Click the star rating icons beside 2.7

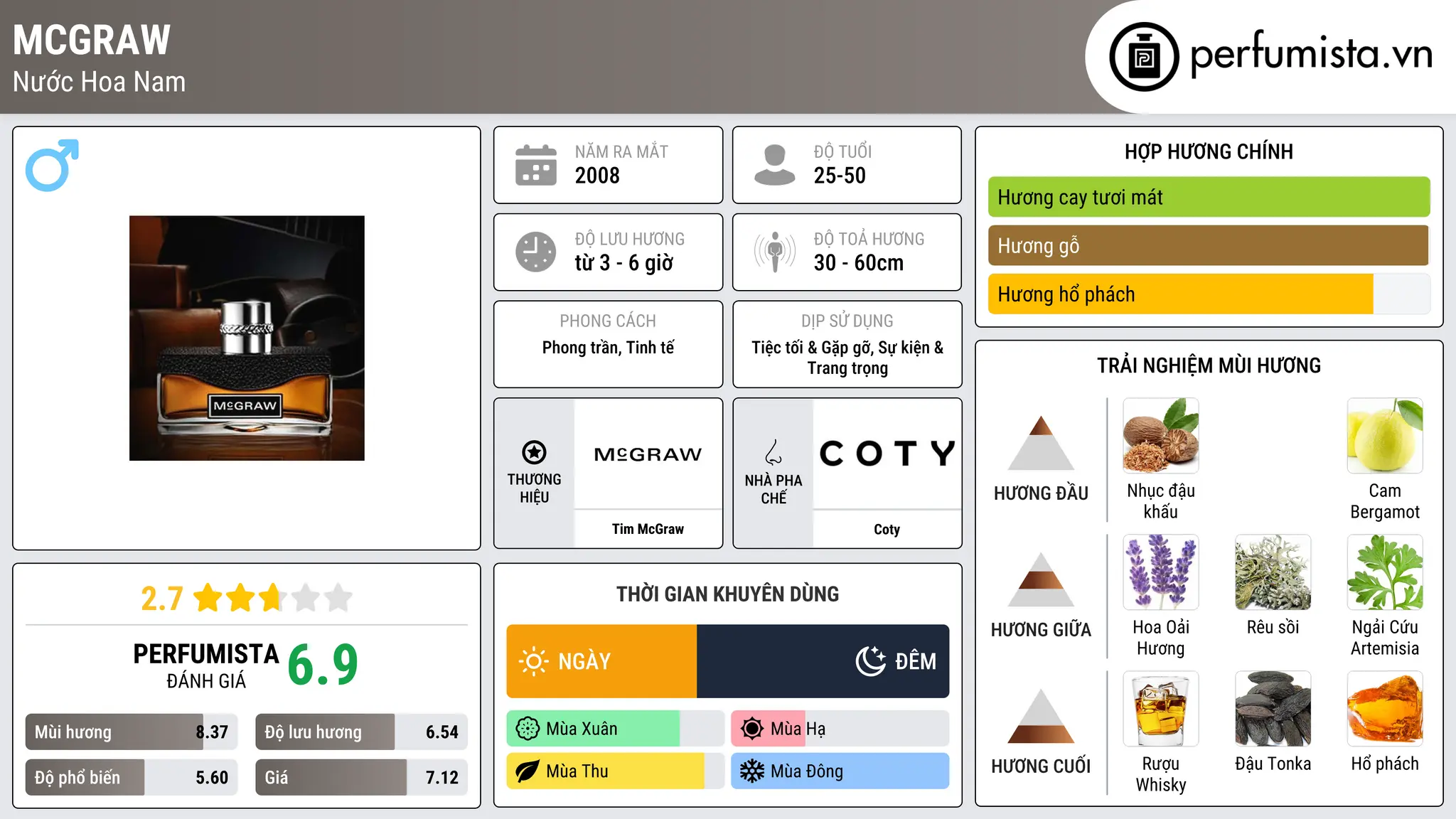click(273, 598)
